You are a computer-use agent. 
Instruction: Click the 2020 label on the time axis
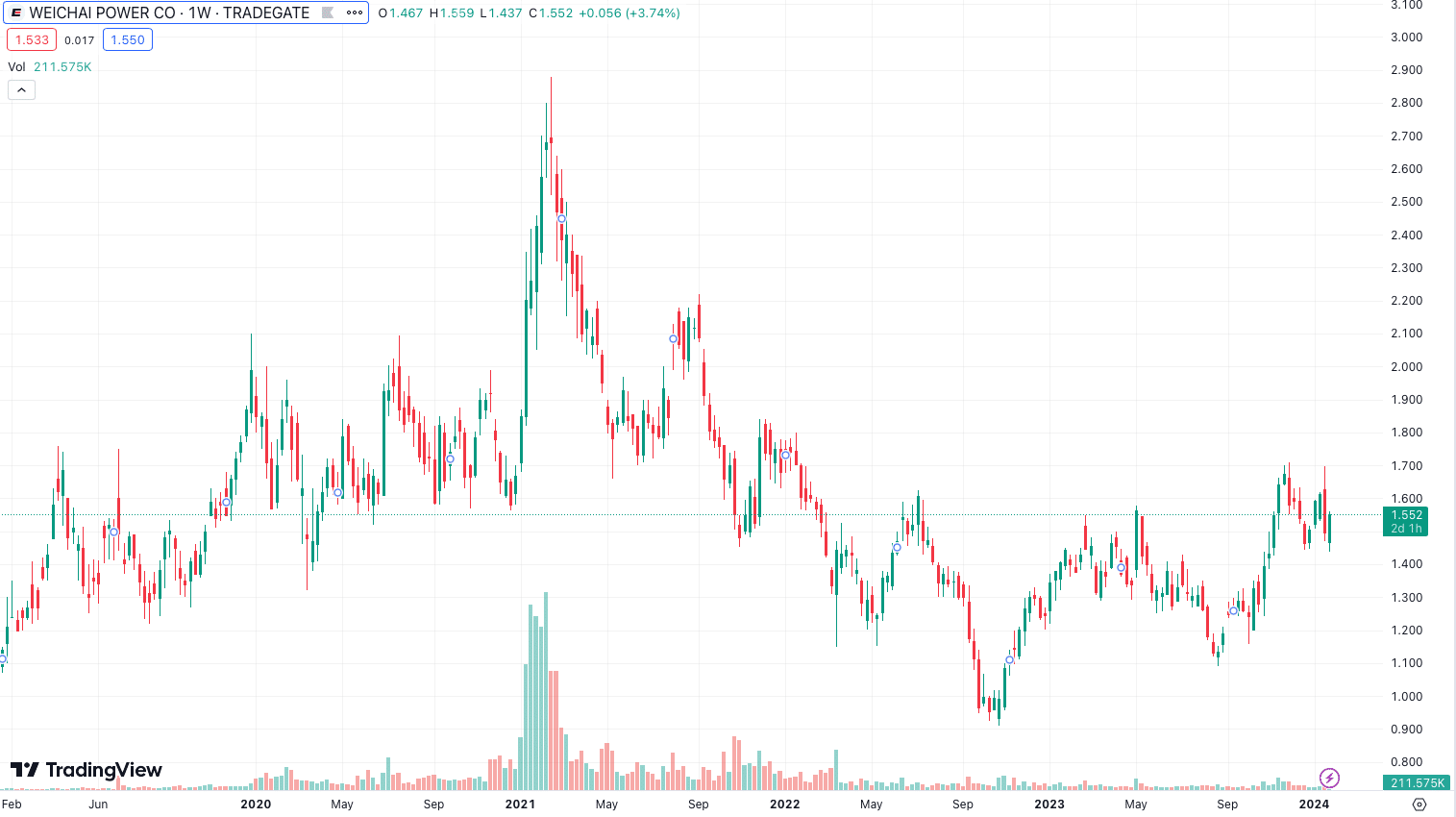click(256, 805)
